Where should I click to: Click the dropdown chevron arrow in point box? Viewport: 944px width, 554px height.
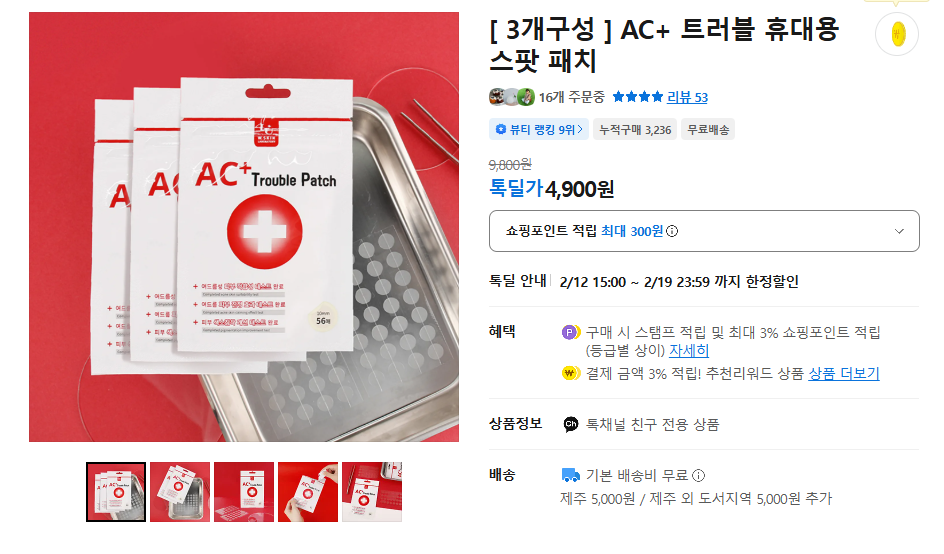pyautogui.click(x=899, y=231)
